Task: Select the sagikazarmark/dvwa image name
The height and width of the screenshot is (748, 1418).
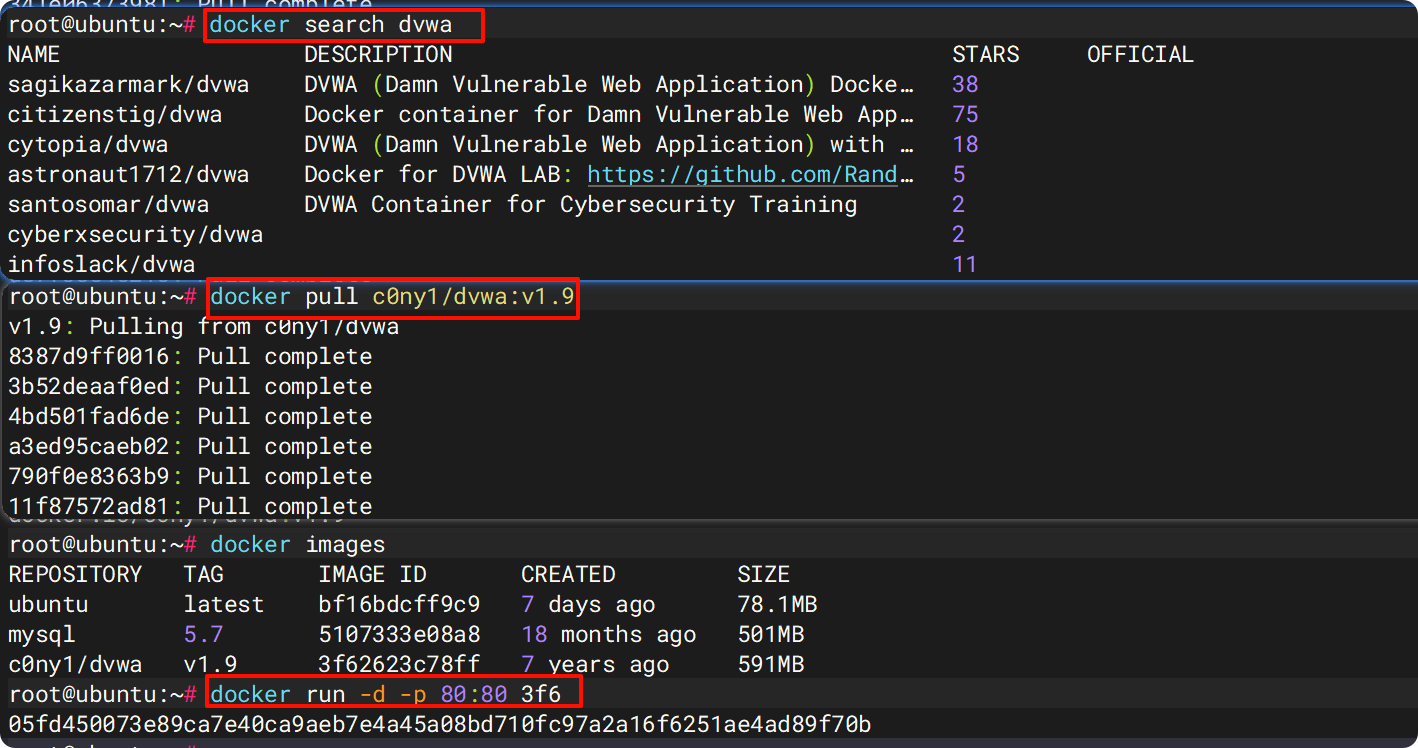Action: tap(128, 85)
